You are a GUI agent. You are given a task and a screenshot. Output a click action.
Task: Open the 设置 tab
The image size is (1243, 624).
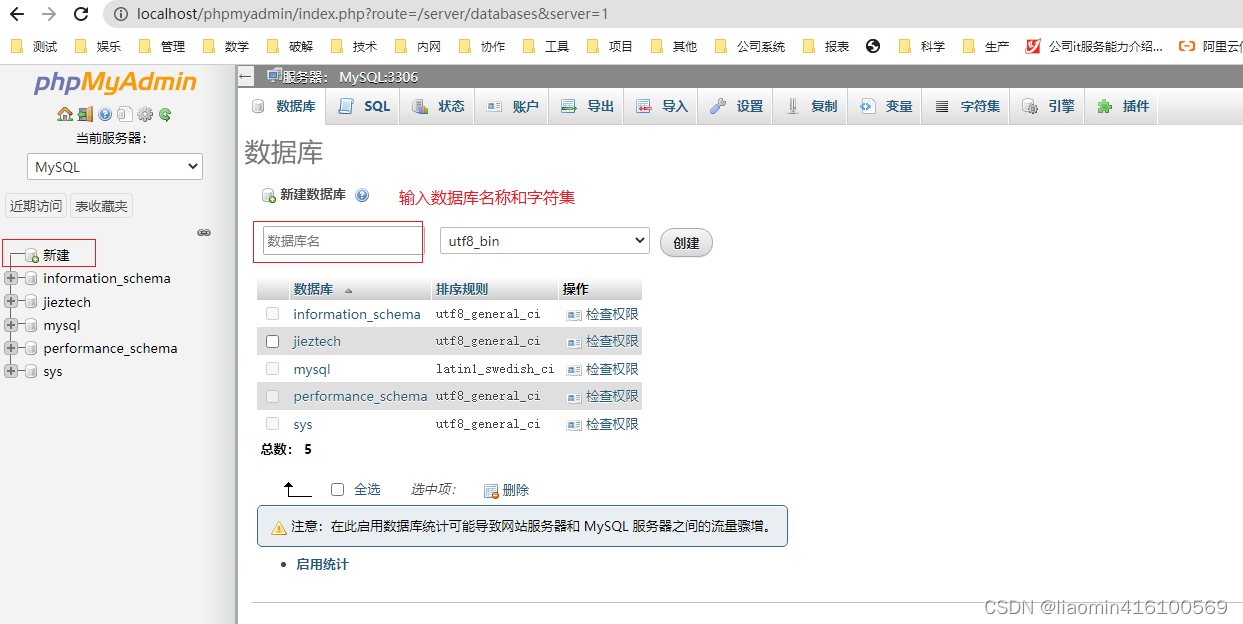tap(736, 106)
